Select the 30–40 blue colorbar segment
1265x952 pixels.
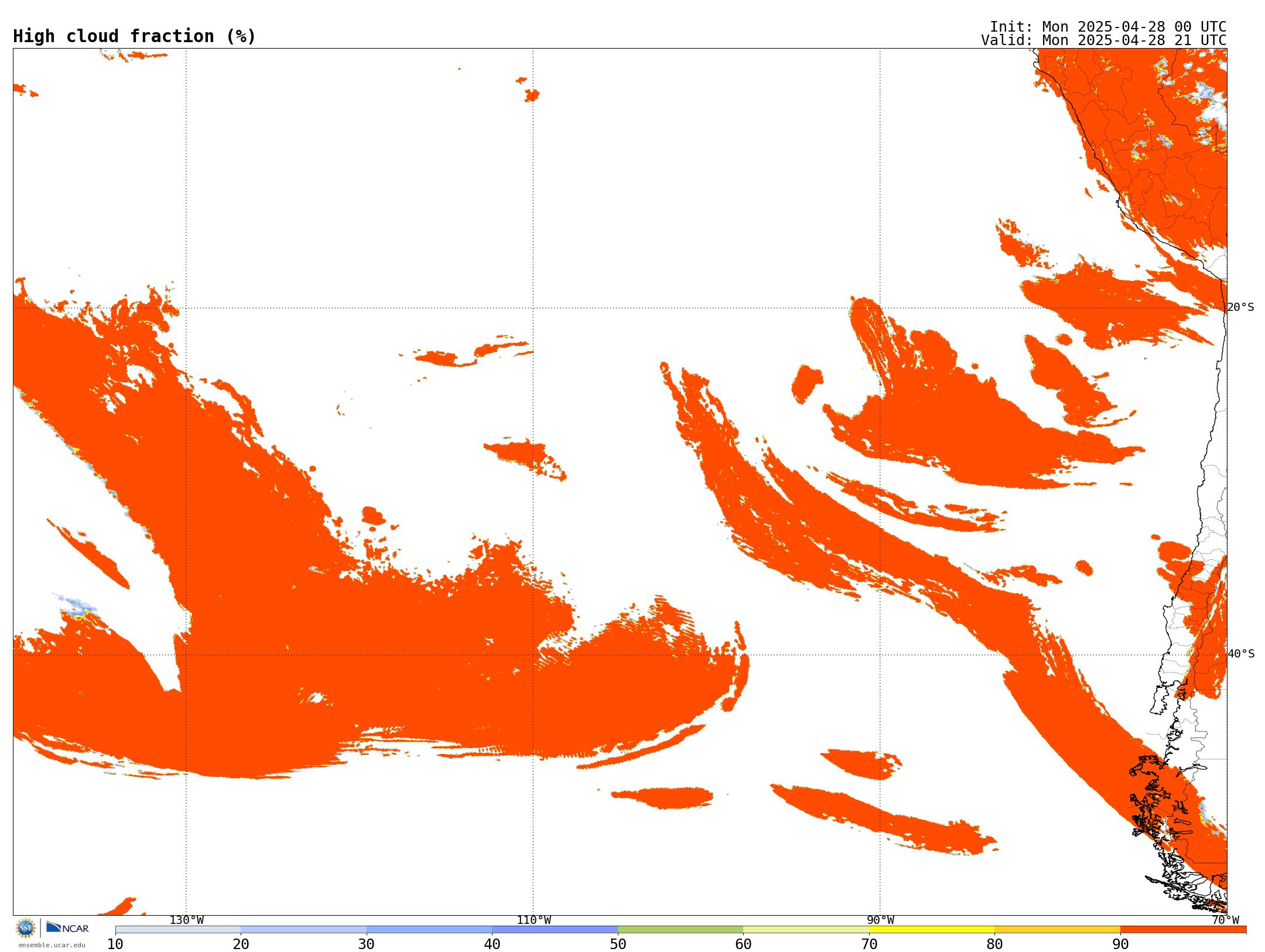[x=429, y=930]
